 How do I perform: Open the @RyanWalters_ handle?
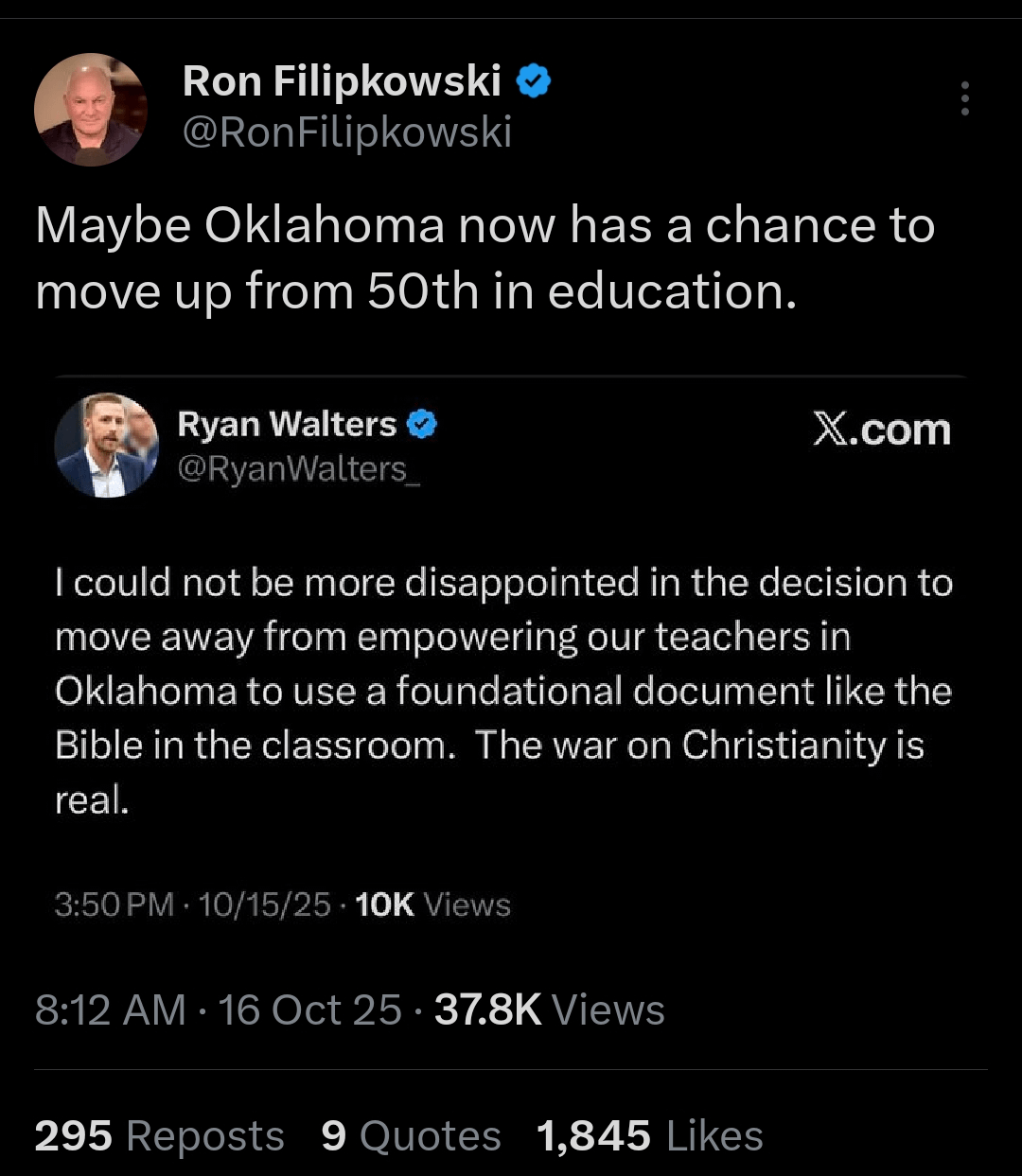point(299,469)
